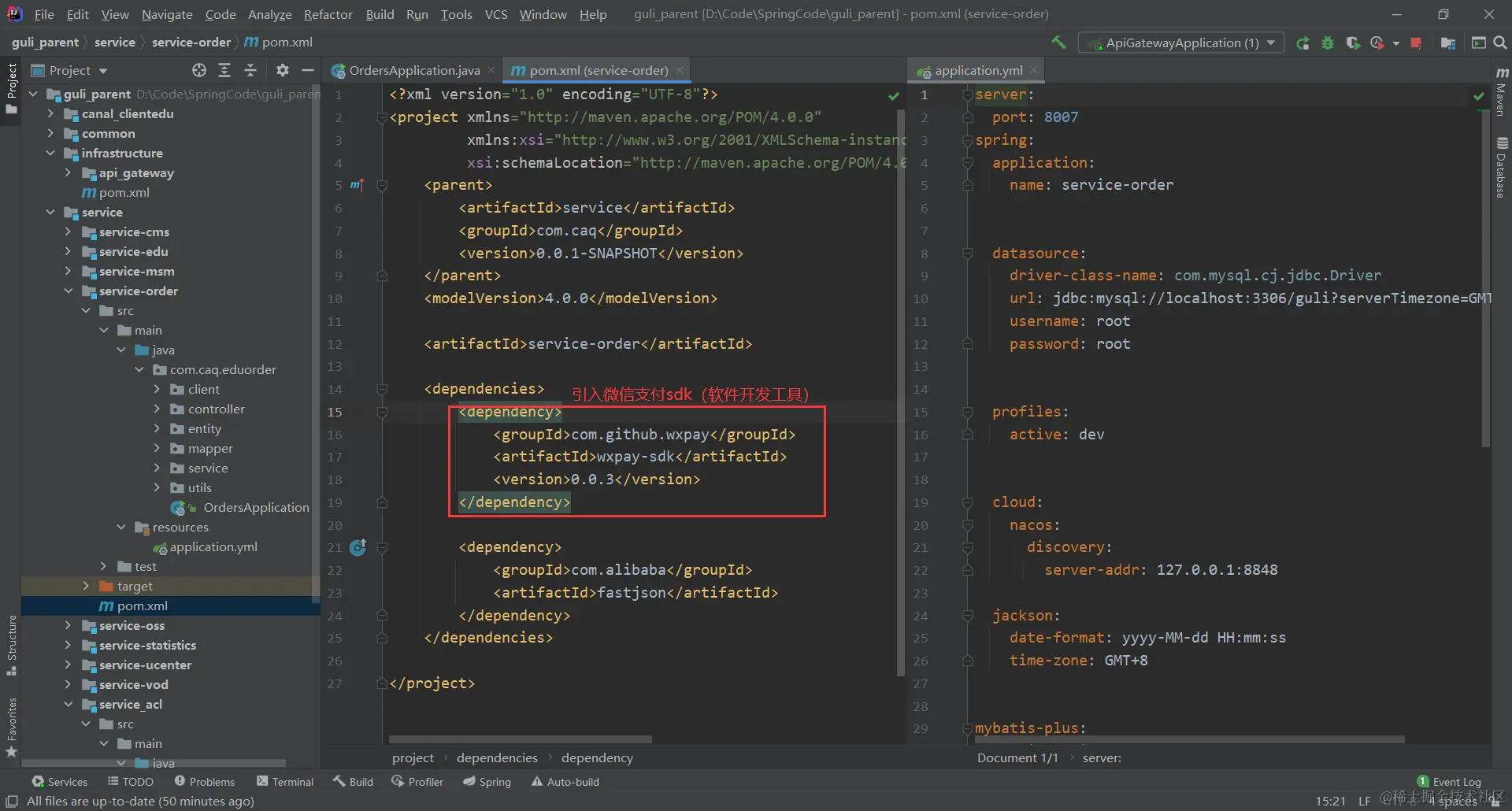This screenshot has width=1512, height=811.
Task: Open the Refactor menu
Action: tap(328, 14)
